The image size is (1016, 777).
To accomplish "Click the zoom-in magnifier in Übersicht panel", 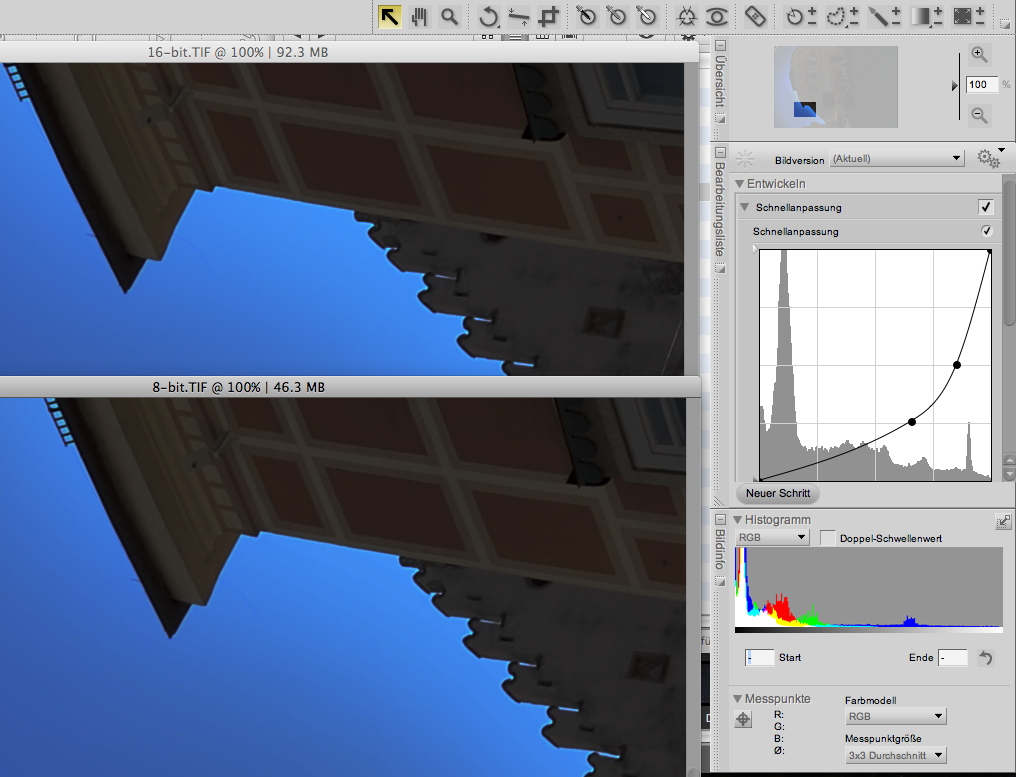I will tap(980, 55).
